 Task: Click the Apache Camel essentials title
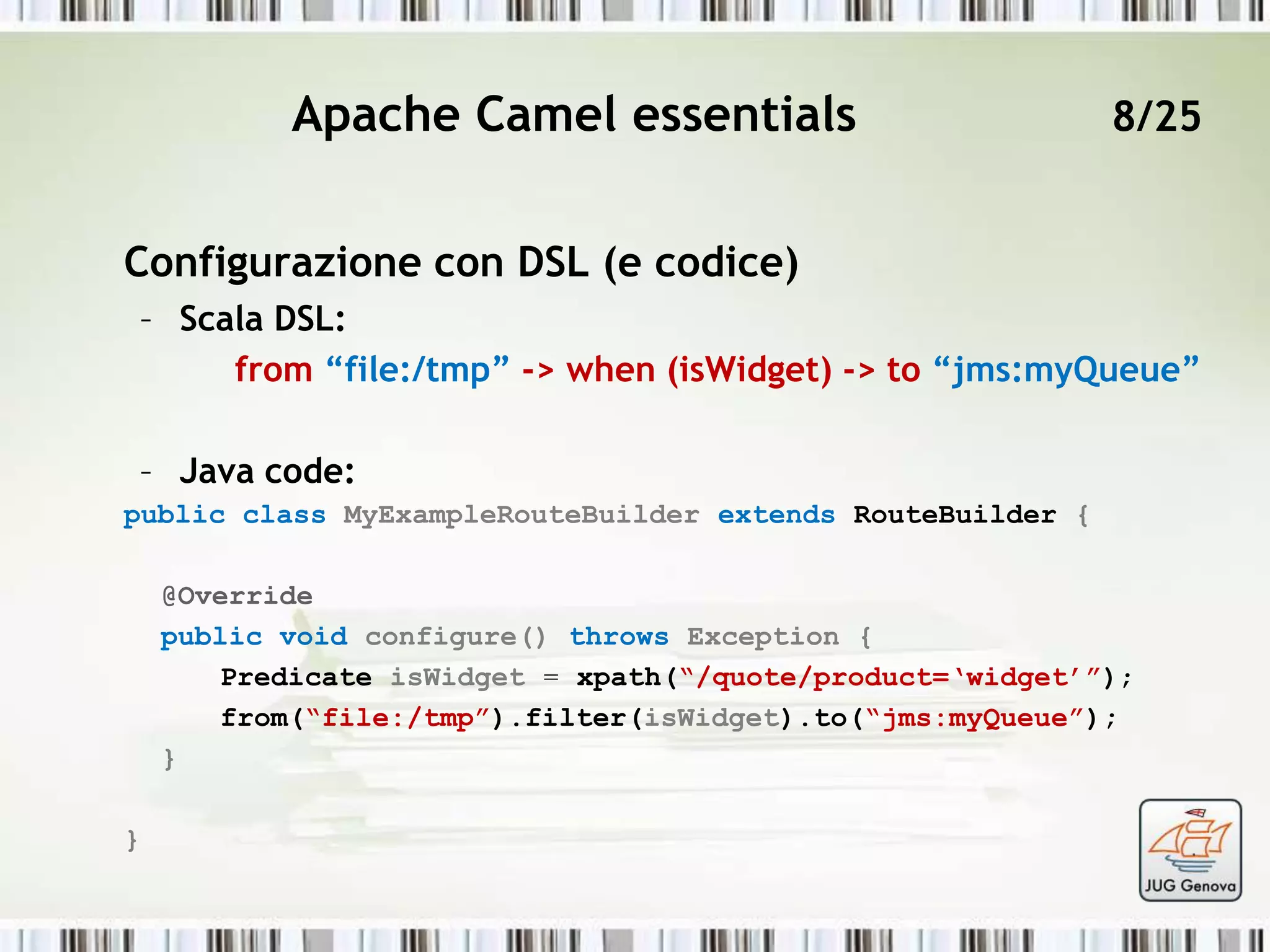click(574, 115)
